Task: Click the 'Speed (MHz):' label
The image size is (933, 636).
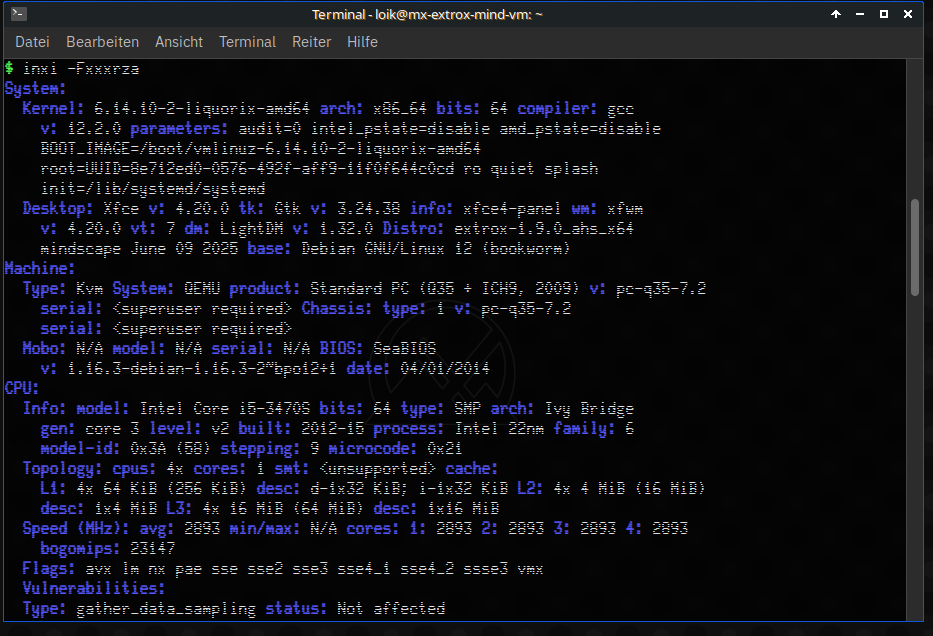Action: [76, 529]
